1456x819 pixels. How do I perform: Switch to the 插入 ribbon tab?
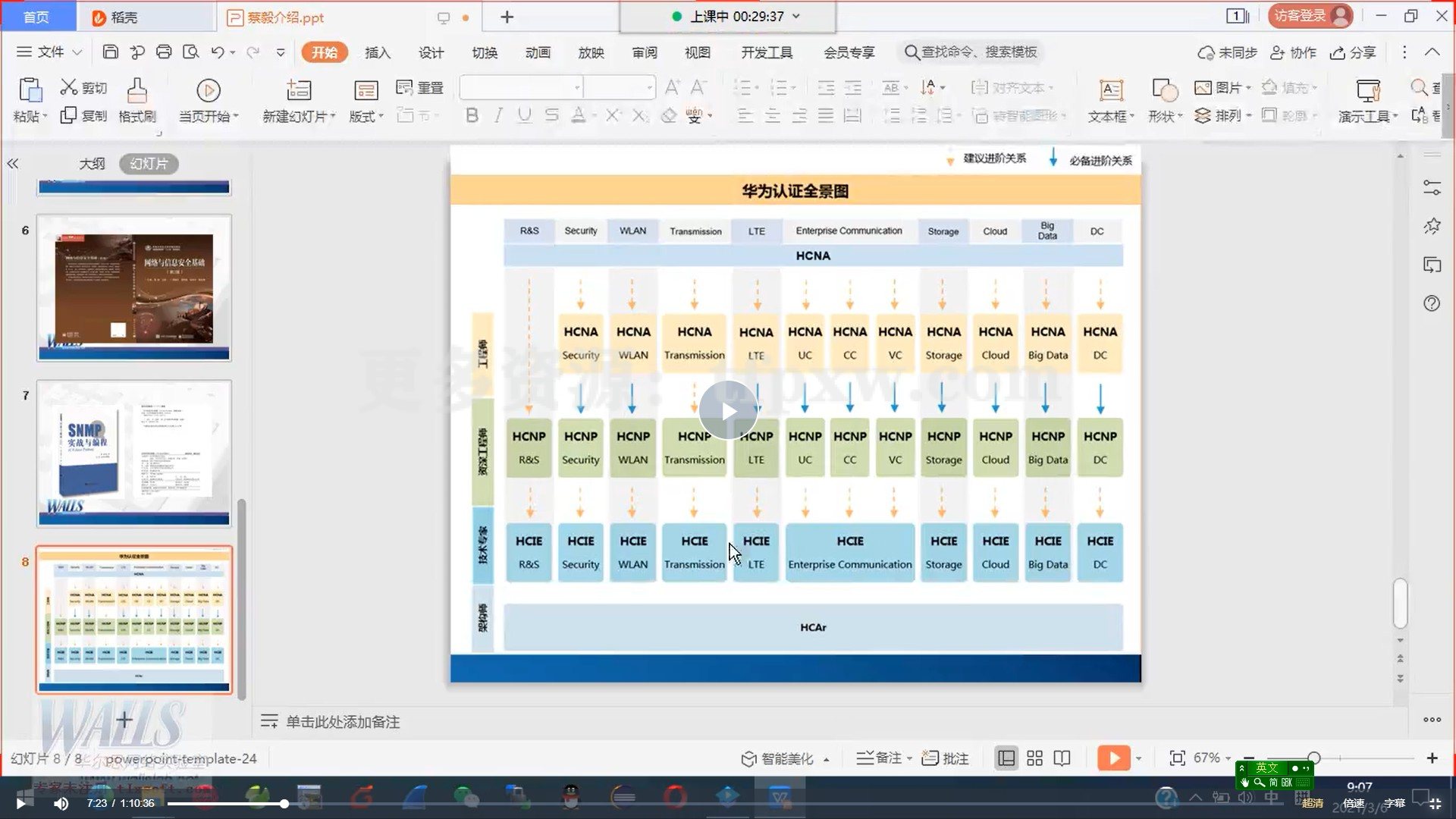coord(377,52)
